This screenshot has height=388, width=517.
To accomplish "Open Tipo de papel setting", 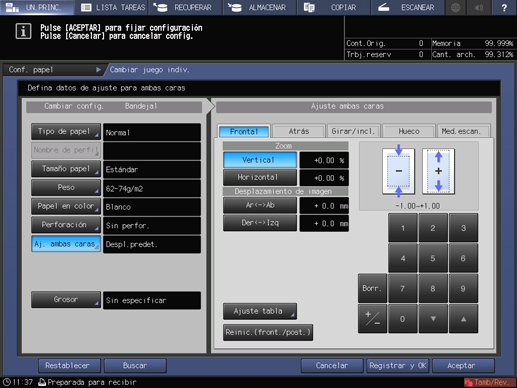I will (x=66, y=132).
